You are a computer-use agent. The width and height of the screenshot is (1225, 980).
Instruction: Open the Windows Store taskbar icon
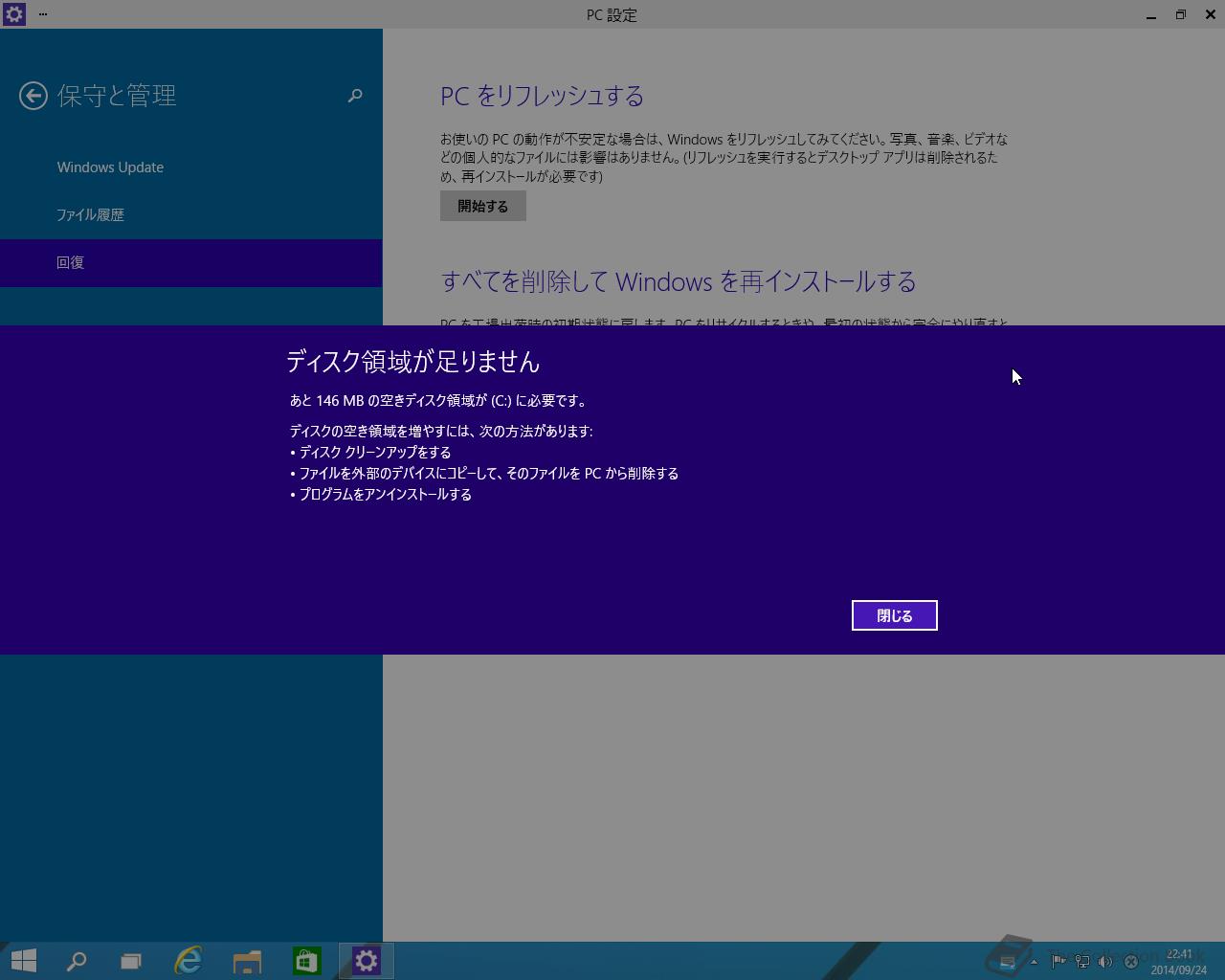[306, 961]
